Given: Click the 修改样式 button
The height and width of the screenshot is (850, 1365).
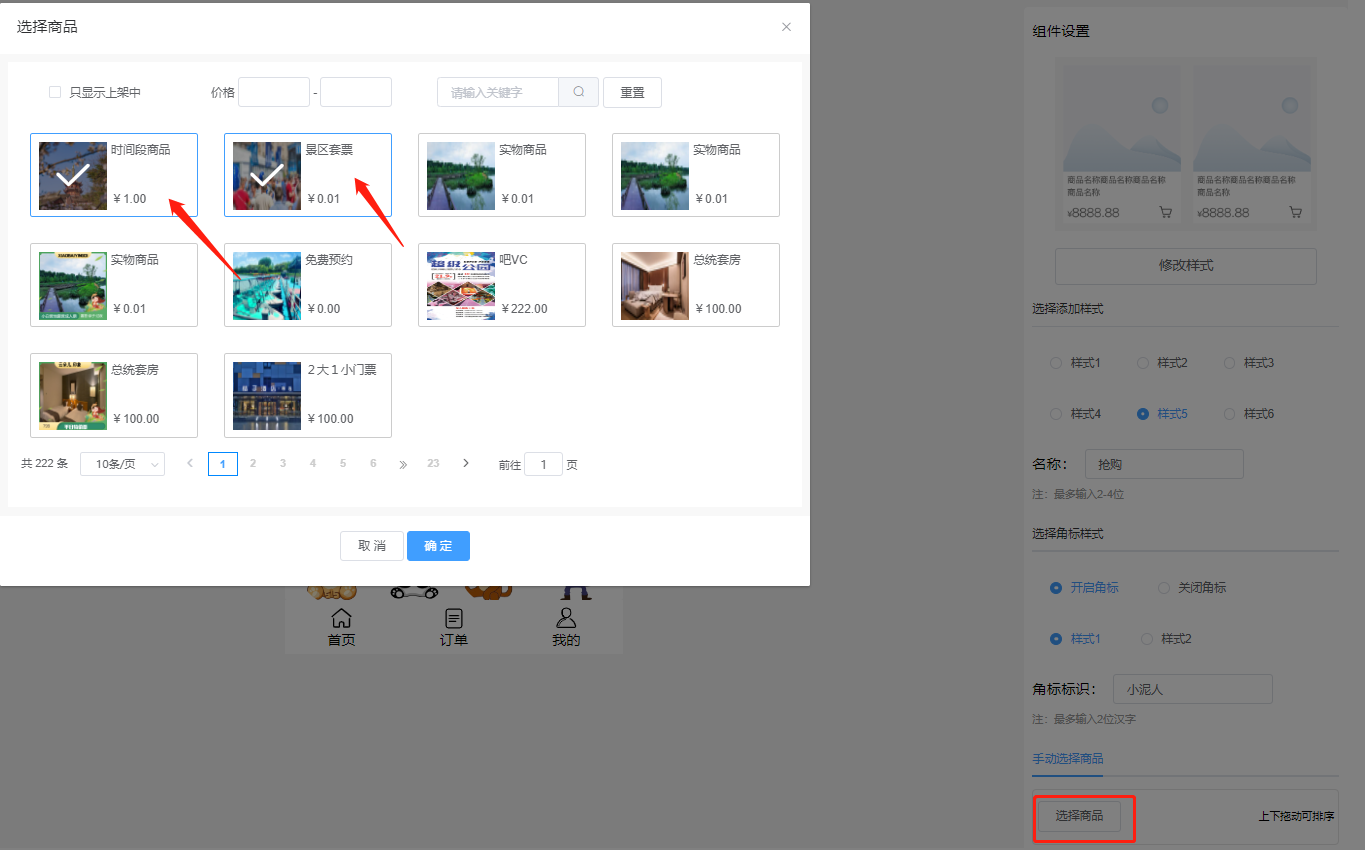Looking at the screenshot, I should [1185, 266].
